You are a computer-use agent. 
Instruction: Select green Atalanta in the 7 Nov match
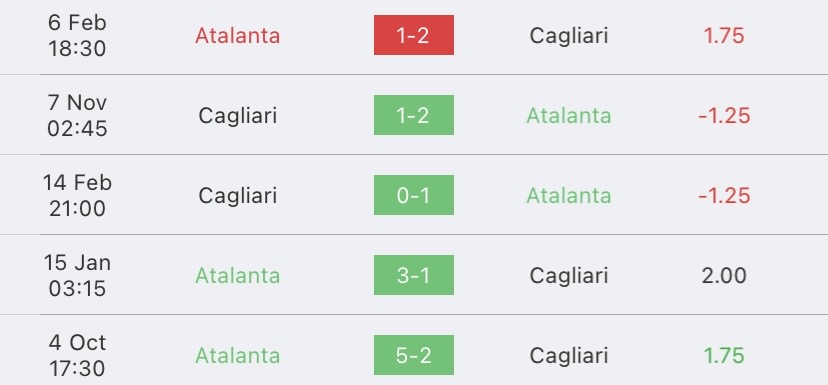point(569,116)
